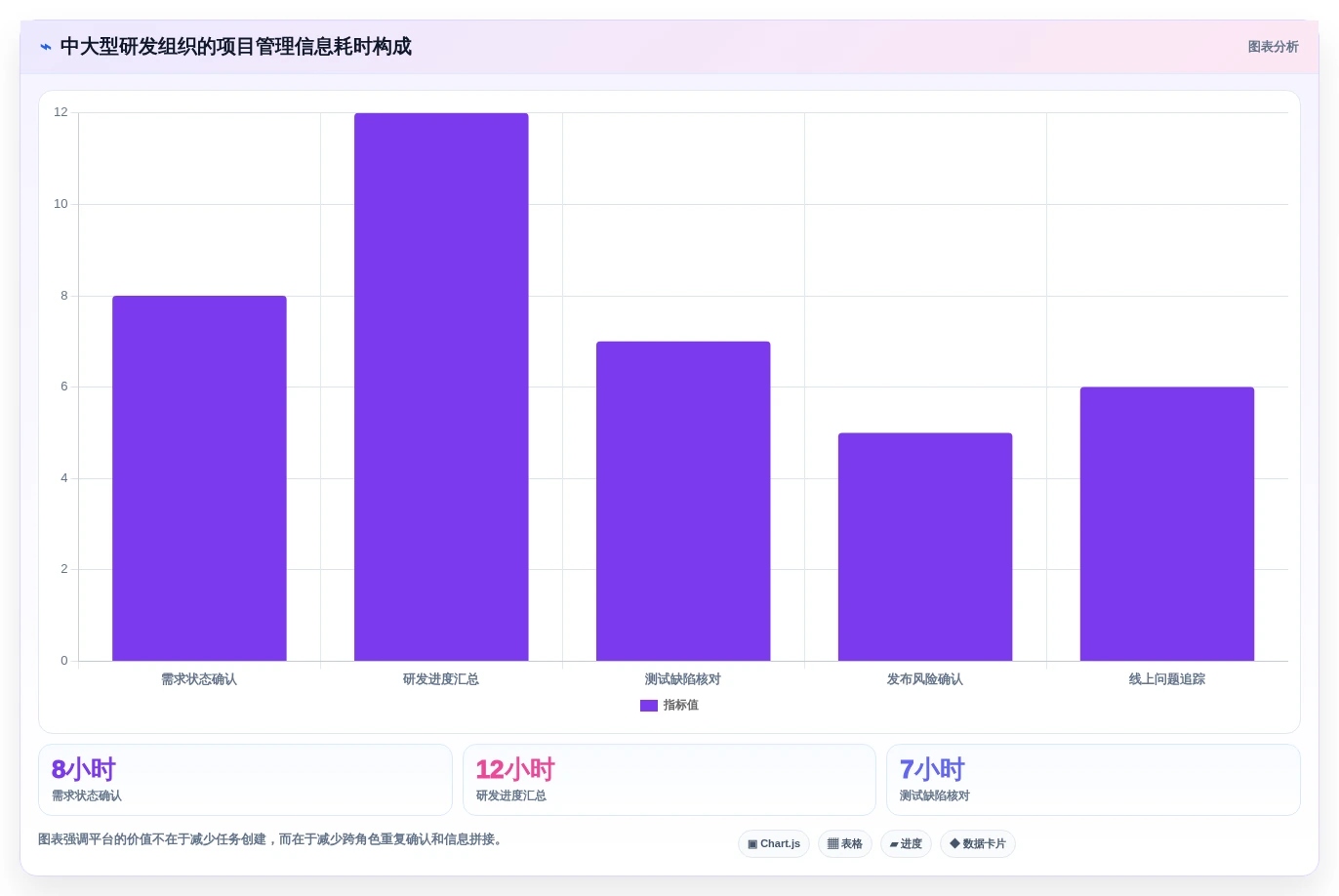Viewport: 1339px width, 896px height.
Task: Click the Chart.js tag chip
Action: click(x=774, y=844)
